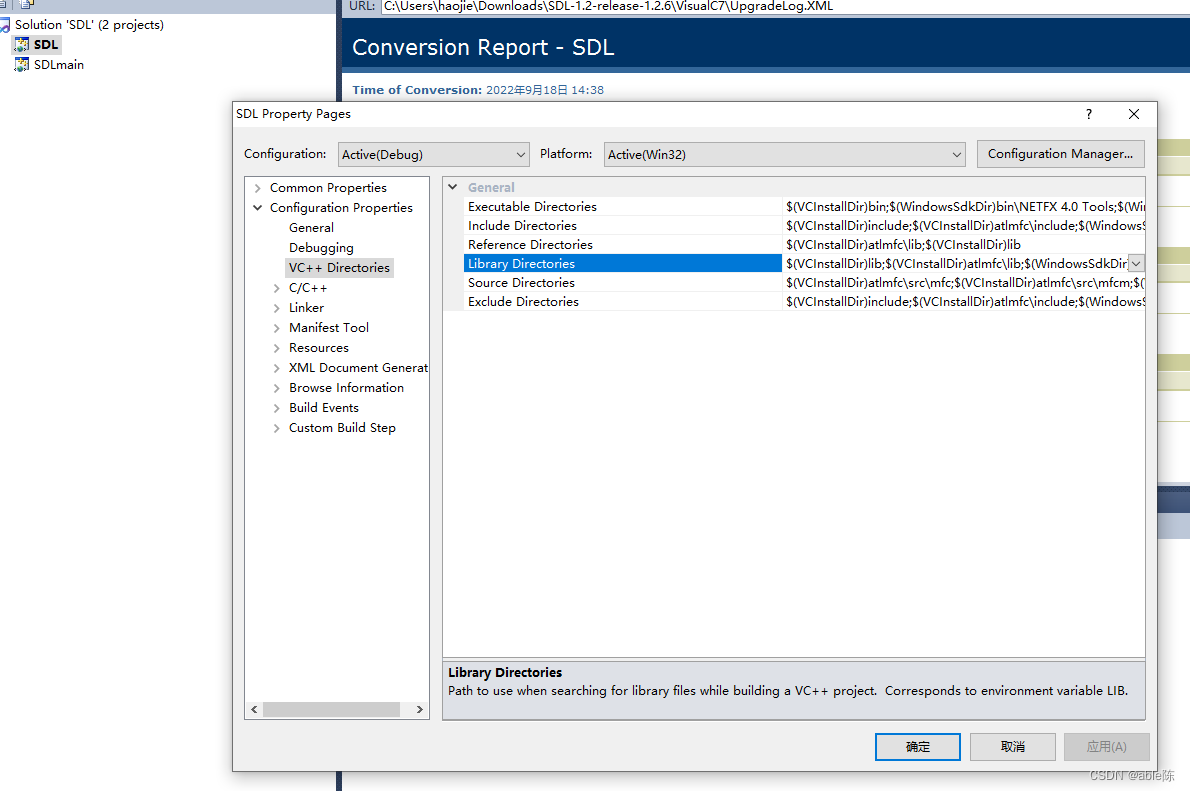Expand the XML Document Generator node

(x=276, y=367)
